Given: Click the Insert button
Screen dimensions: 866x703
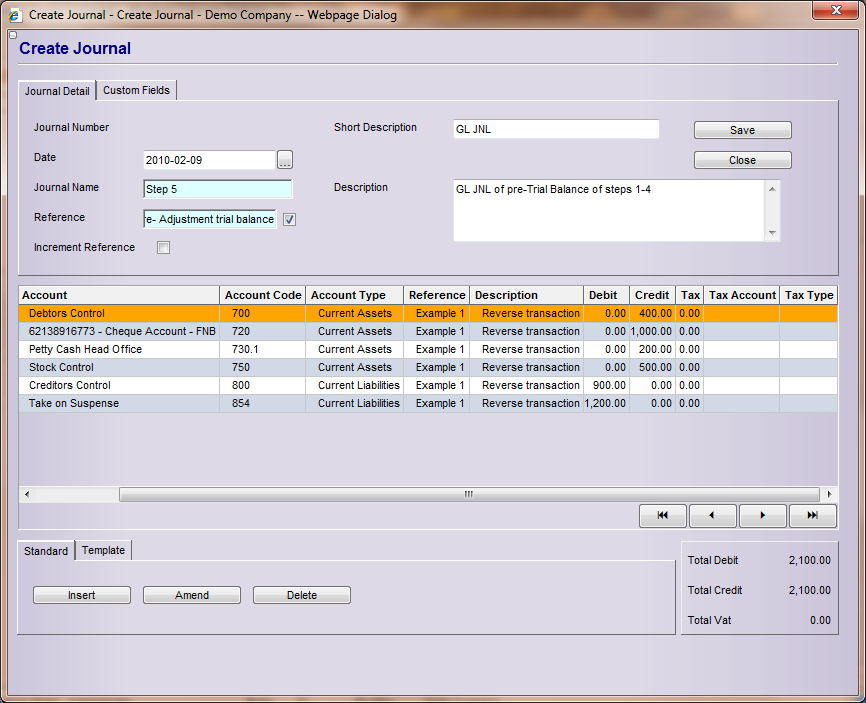Looking at the screenshot, I should (x=82, y=595).
